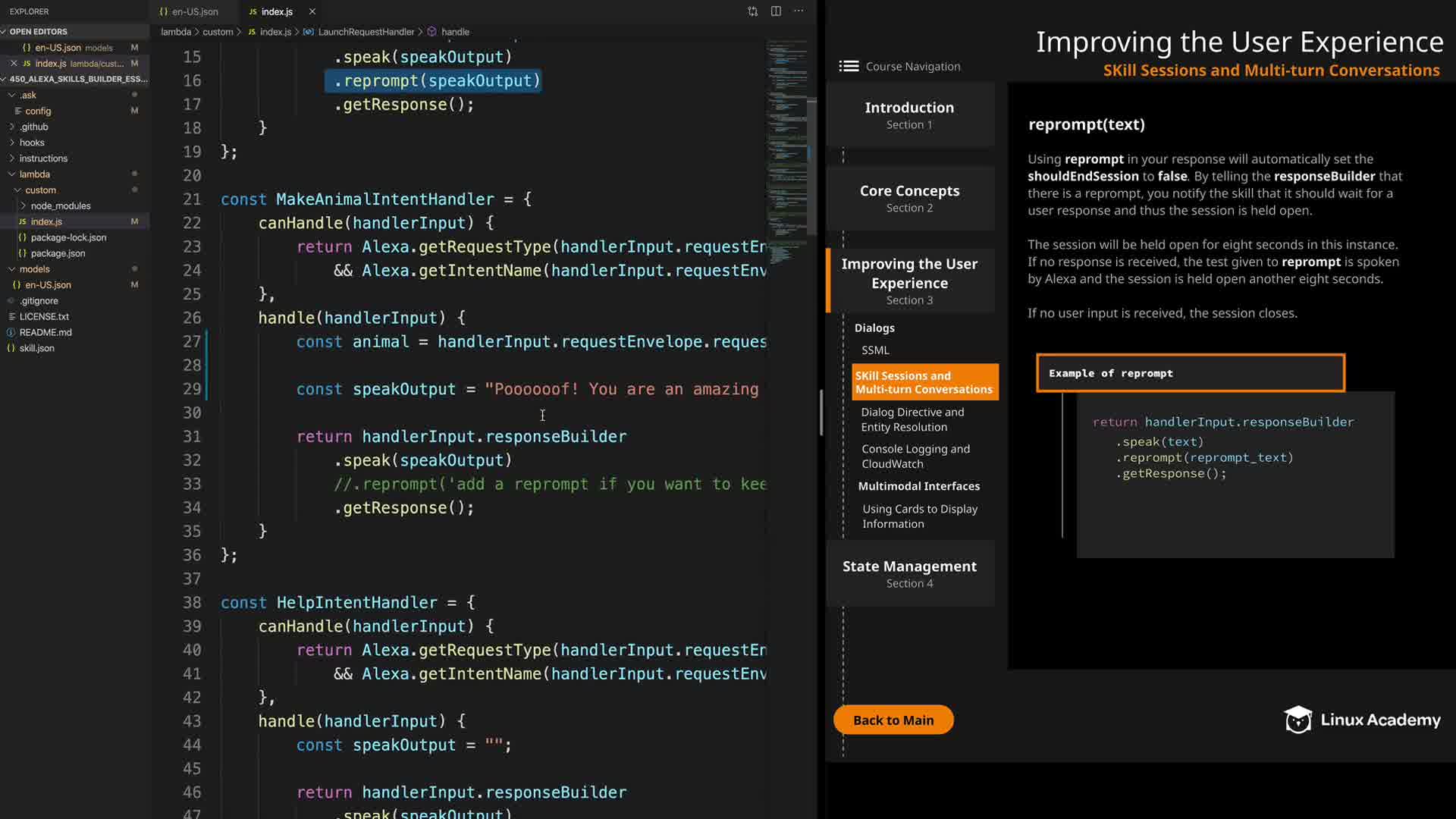
Task: Click the editor minimap overview
Action: [787, 152]
